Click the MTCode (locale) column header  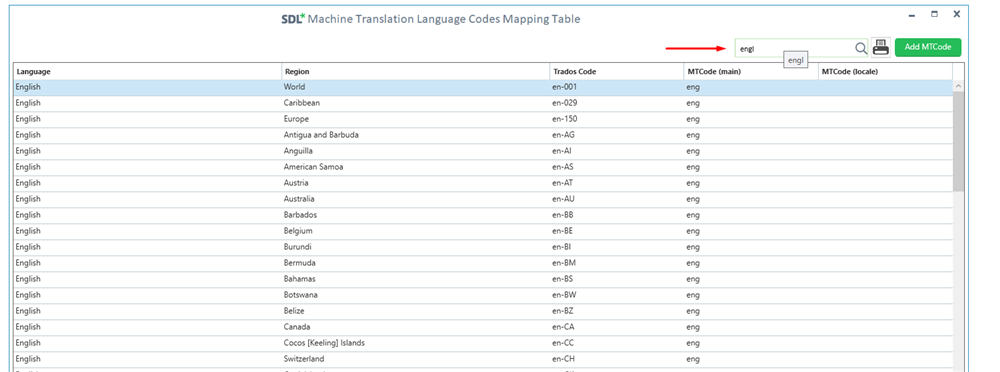(x=885, y=71)
